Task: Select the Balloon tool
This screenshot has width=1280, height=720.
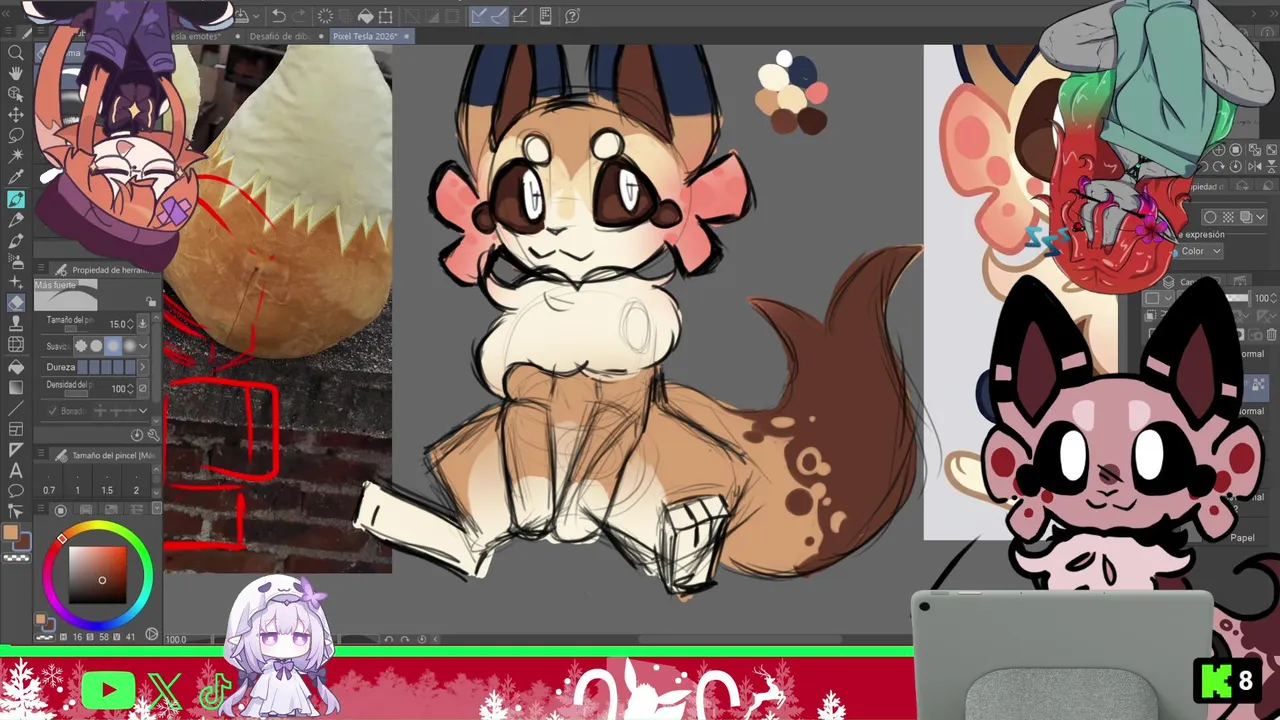Action: [x=16, y=491]
